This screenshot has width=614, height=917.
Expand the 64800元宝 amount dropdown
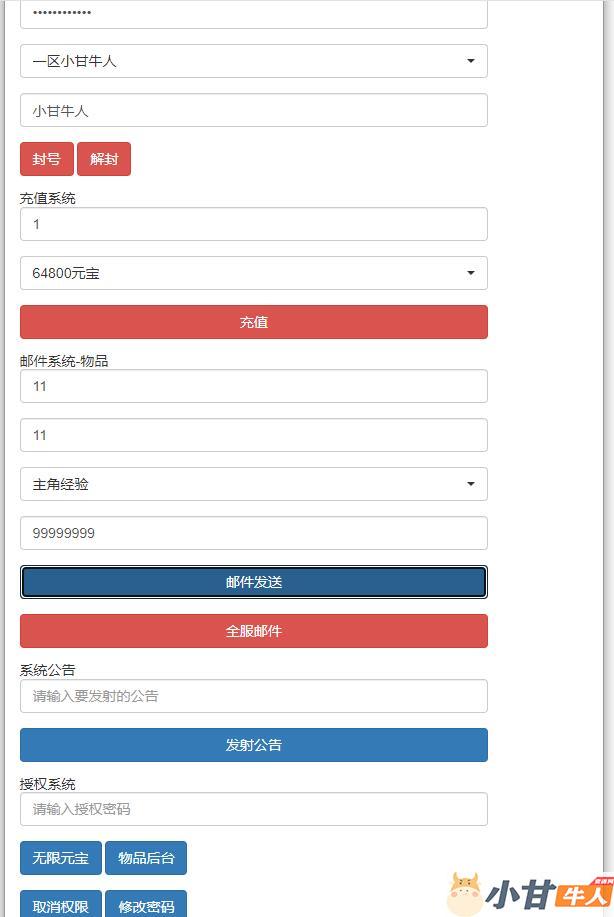coord(253,273)
